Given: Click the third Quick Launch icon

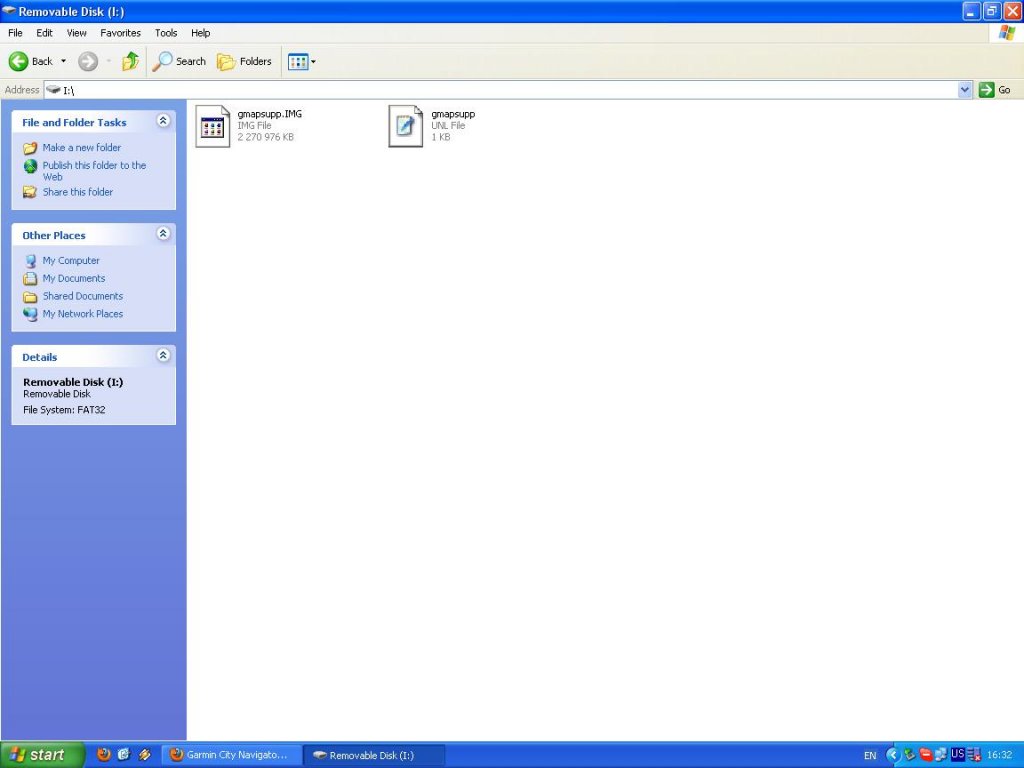Looking at the screenshot, I should click(144, 755).
